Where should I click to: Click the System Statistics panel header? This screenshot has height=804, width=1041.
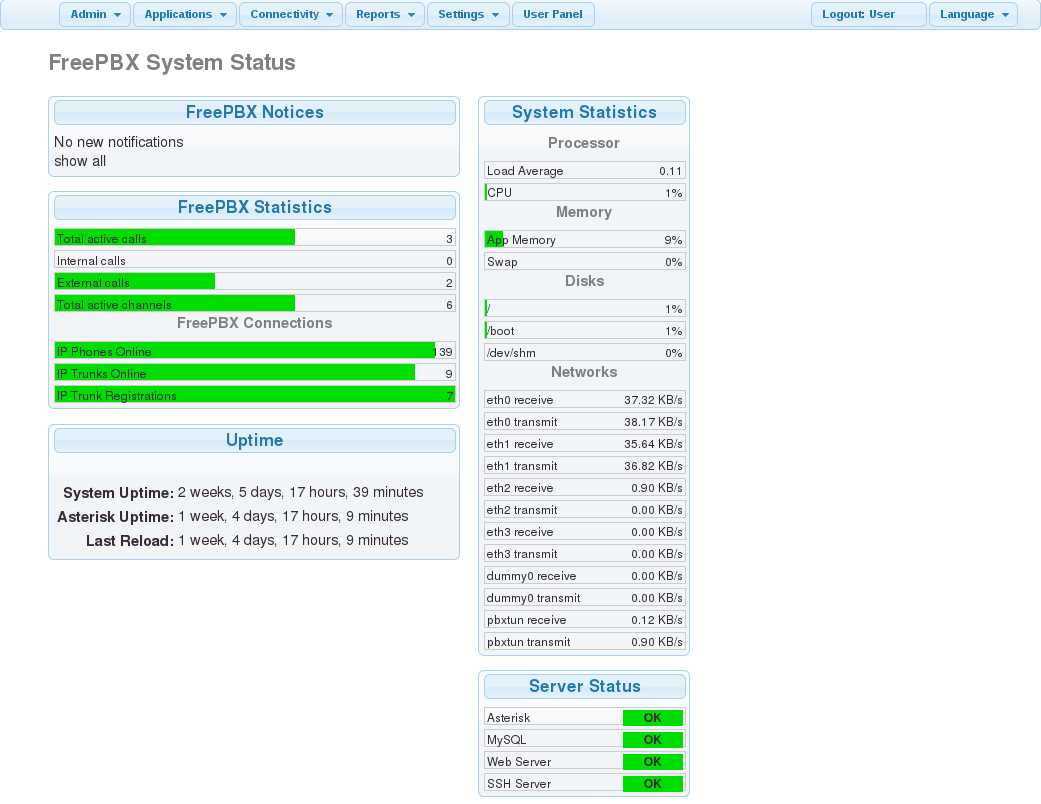point(584,112)
